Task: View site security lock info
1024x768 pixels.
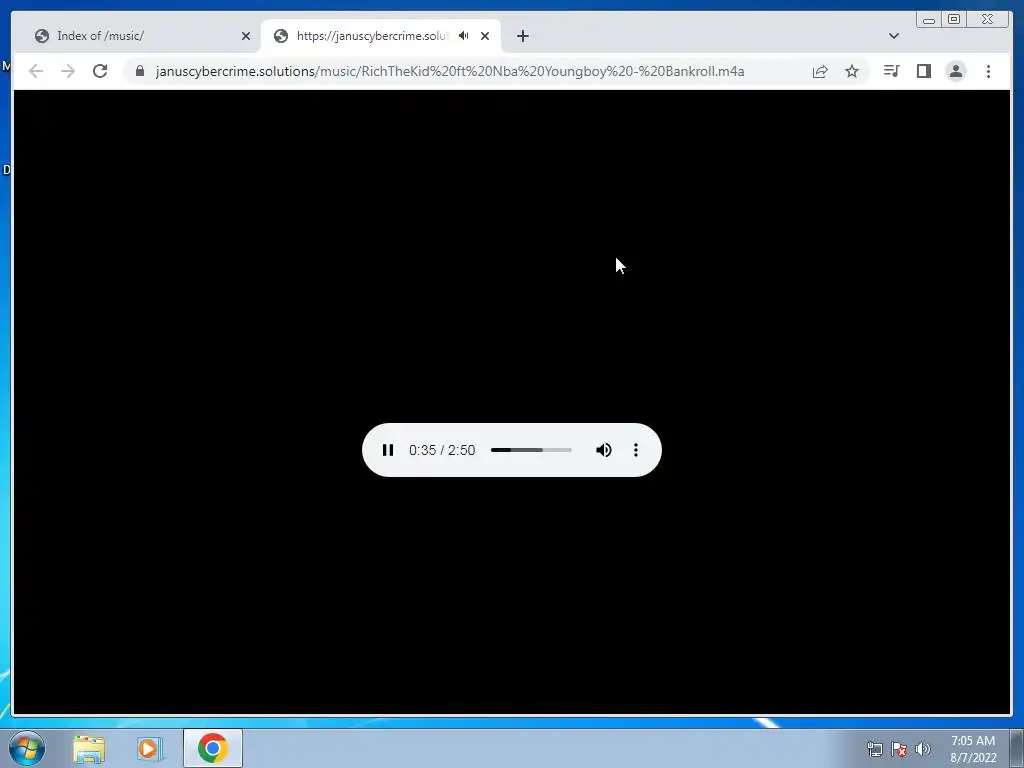Action: click(140, 71)
